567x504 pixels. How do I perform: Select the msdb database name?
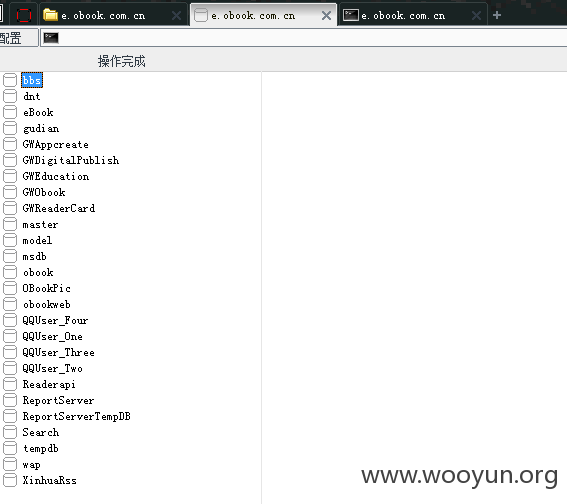click(x=35, y=256)
